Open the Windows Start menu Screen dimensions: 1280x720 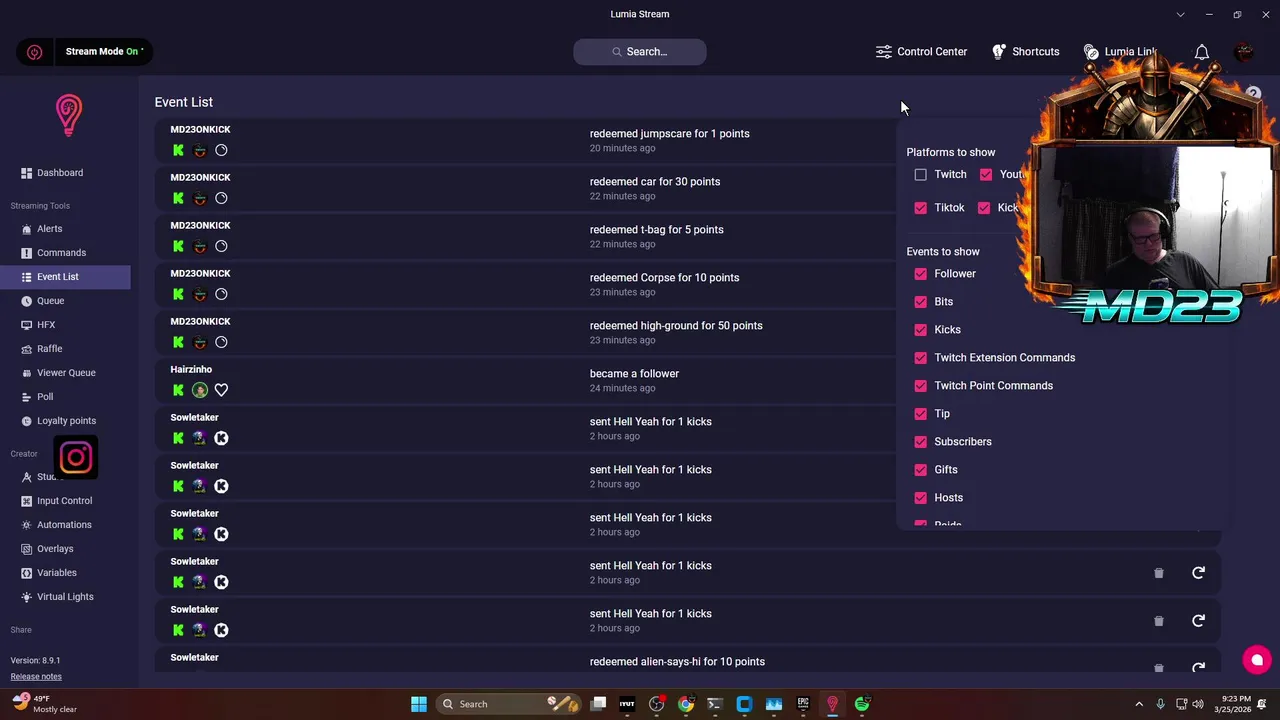419,704
